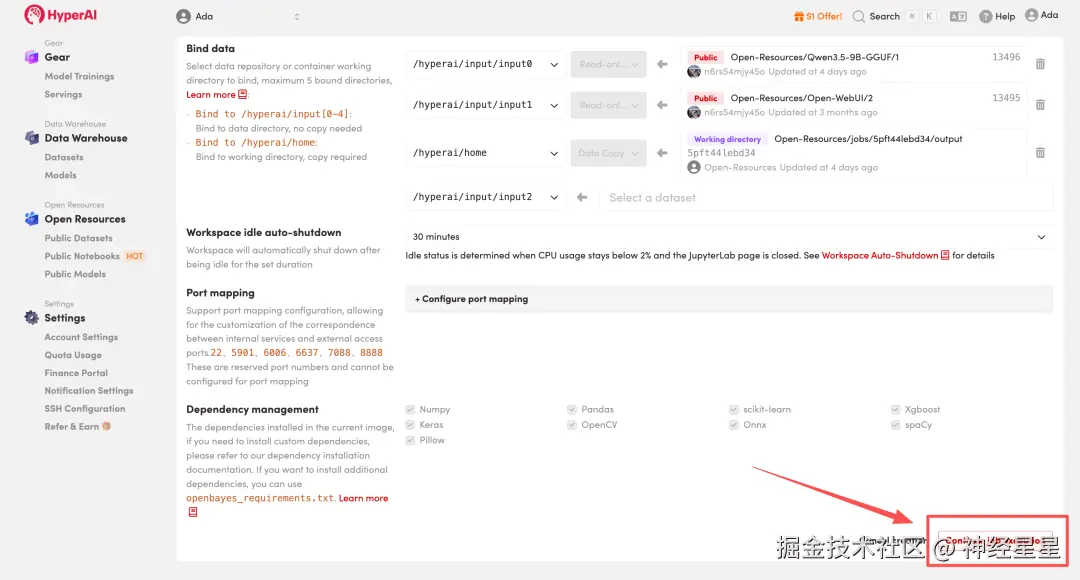Click the gift icon for $1 Offer
The image size is (1080, 580).
(799, 17)
